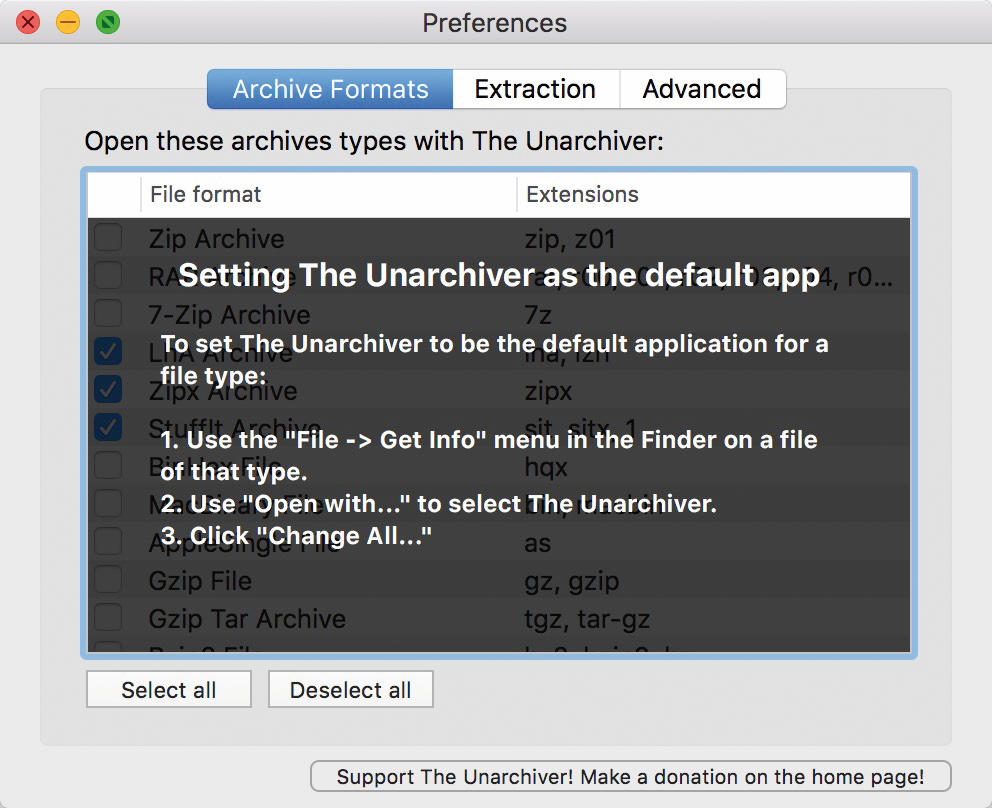Select the Gzip File row name
The image size is (992, 808).
(x=200, y=581)
